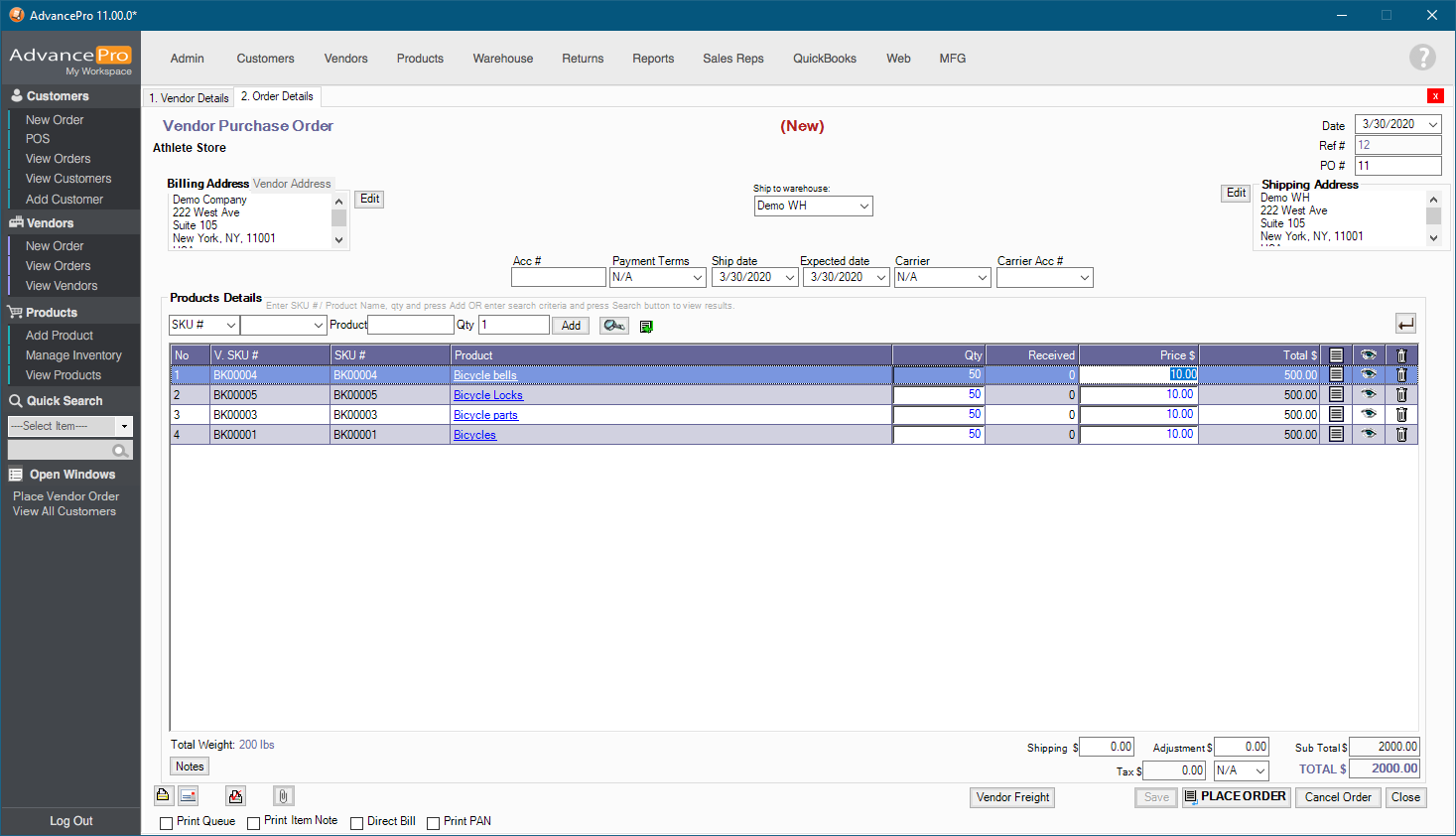Tick the Print PAN checkbox
The image size is (1456, 836).
434,823
